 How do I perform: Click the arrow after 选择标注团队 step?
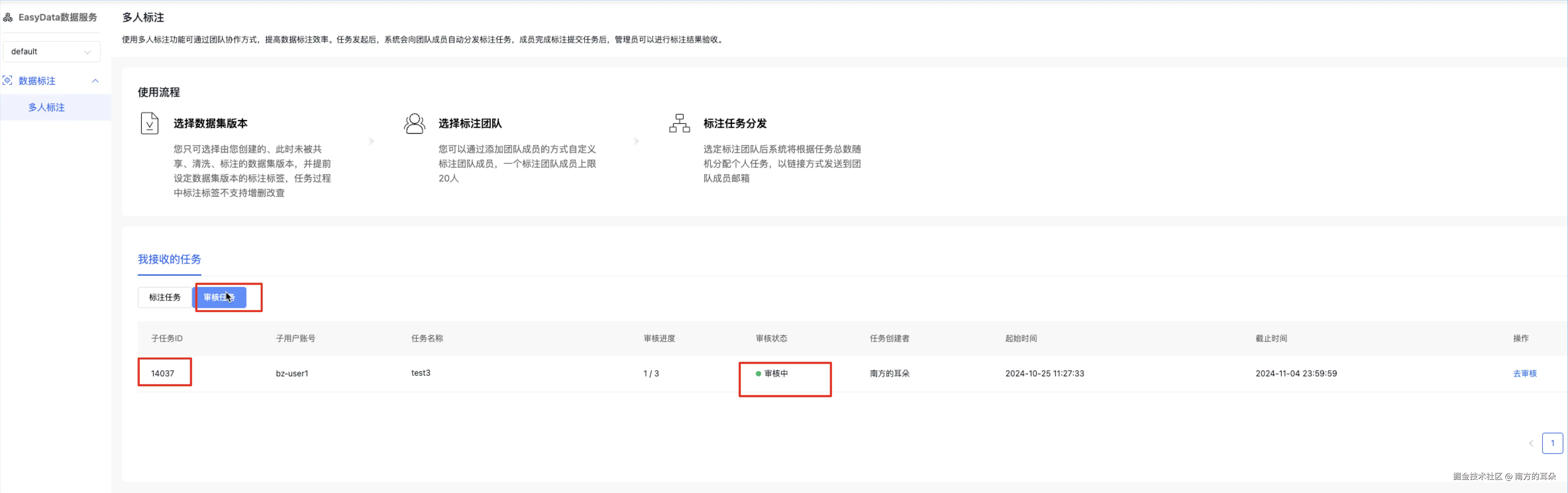pyautogui.click(x=637, y=141)
